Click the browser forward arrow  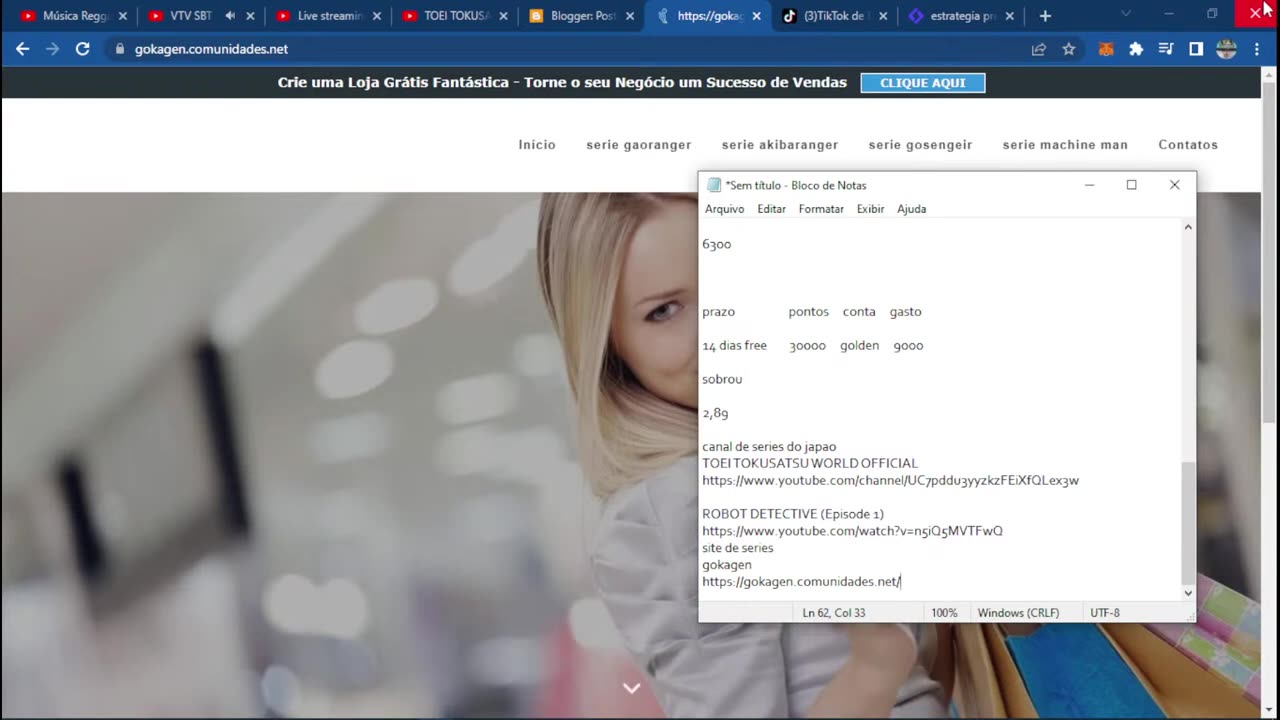click(x=53, y=49)
